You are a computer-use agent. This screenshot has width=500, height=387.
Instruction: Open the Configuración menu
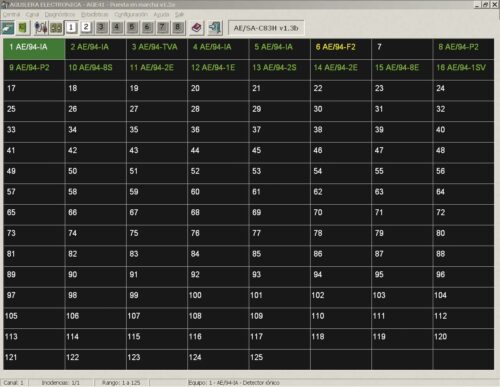131,15
